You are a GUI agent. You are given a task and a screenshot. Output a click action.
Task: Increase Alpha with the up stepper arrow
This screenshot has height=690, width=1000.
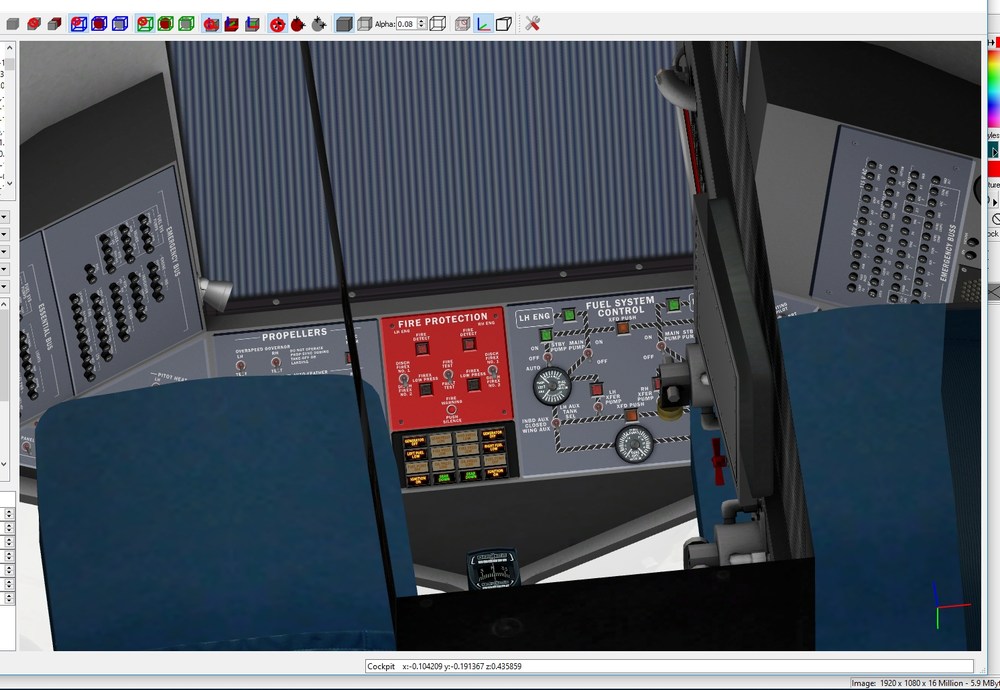(x=422, y=21)
